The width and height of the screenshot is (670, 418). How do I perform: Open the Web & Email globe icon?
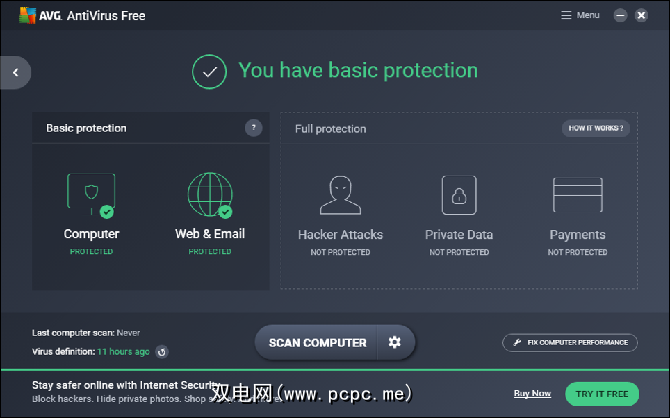pos(209,194)
